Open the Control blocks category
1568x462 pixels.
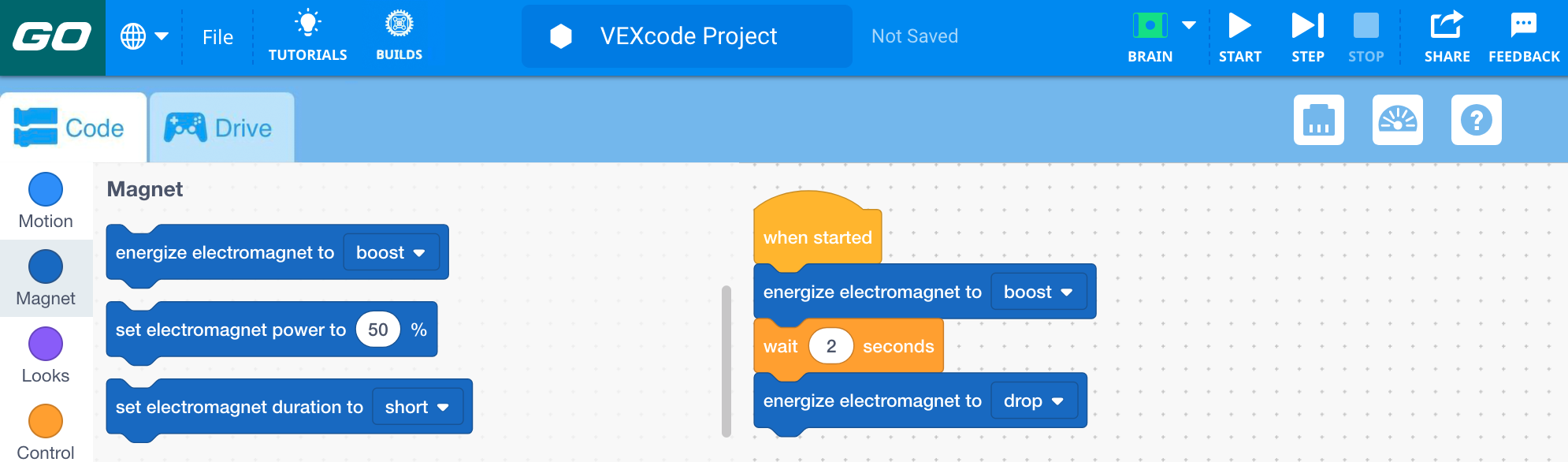click(x=46, y=430)
